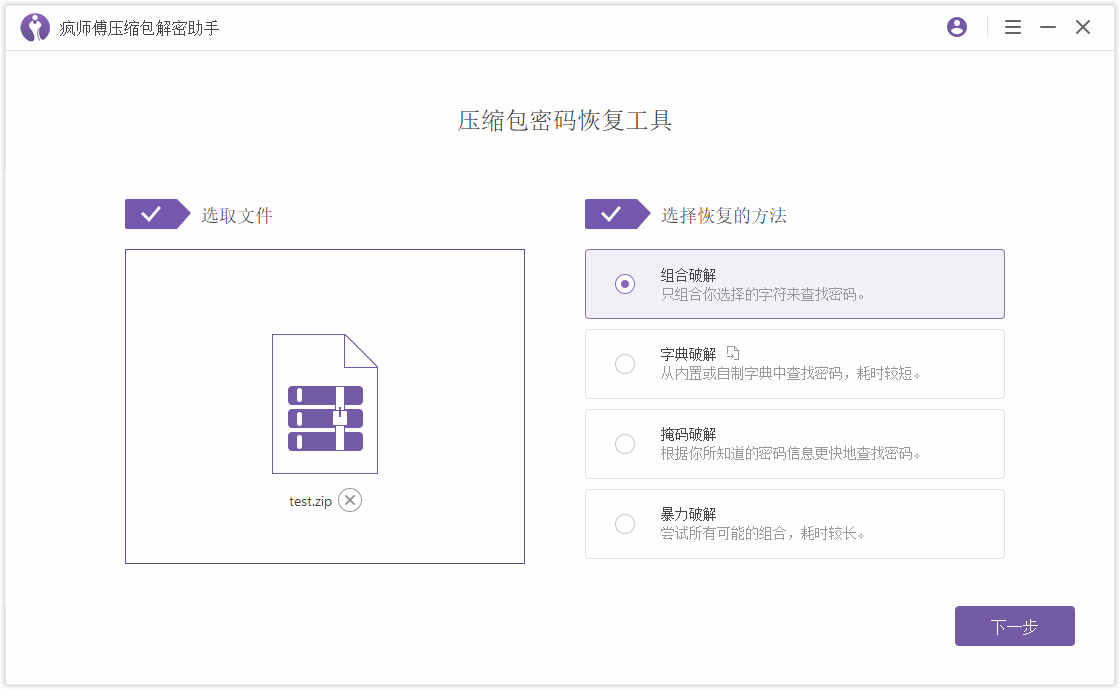Viewport: 1120px width, 690px height.
Task: Select the 字典破解 radio button
Action: tap(625, 363)
